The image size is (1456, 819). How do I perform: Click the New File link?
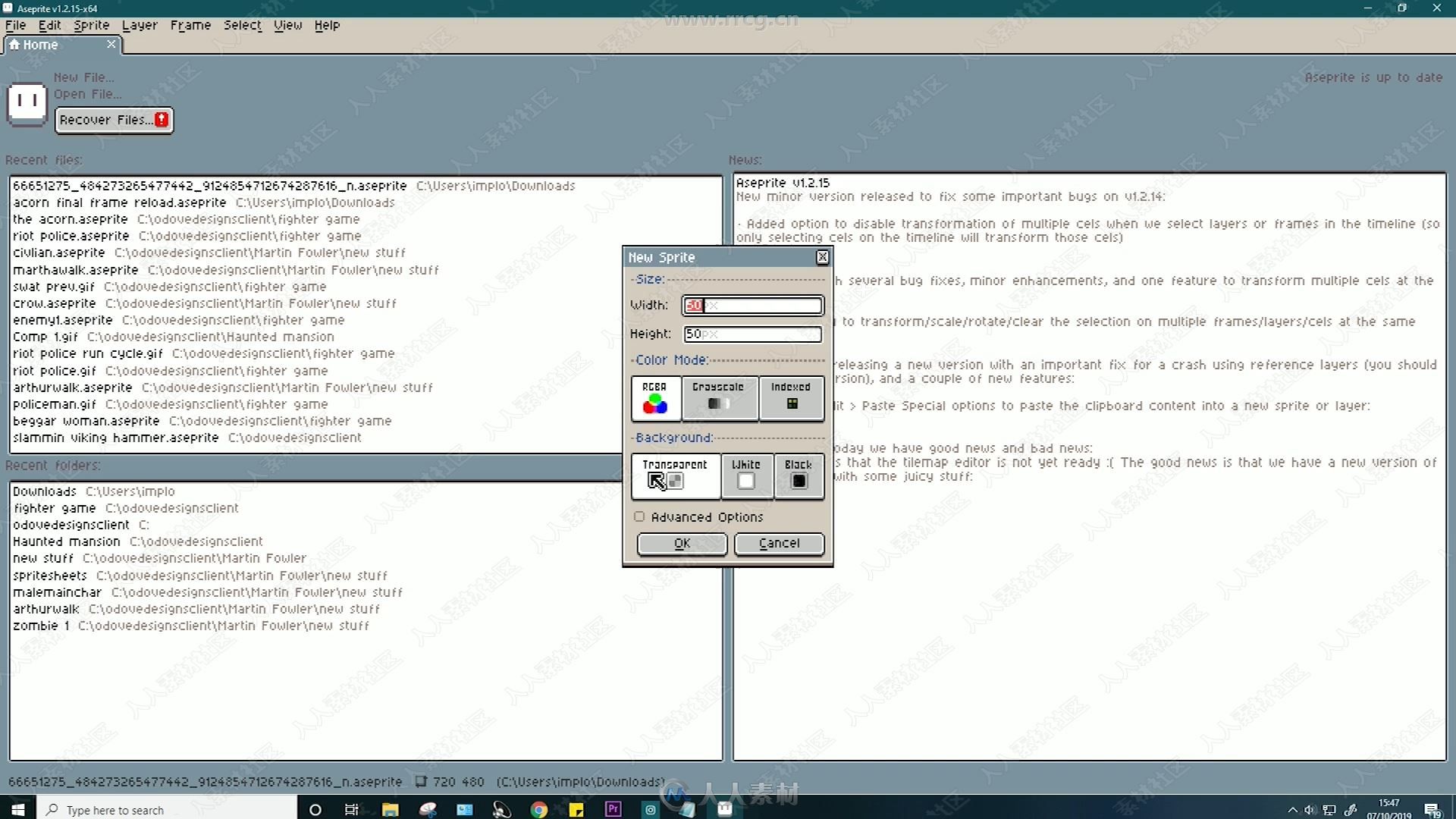83,77
